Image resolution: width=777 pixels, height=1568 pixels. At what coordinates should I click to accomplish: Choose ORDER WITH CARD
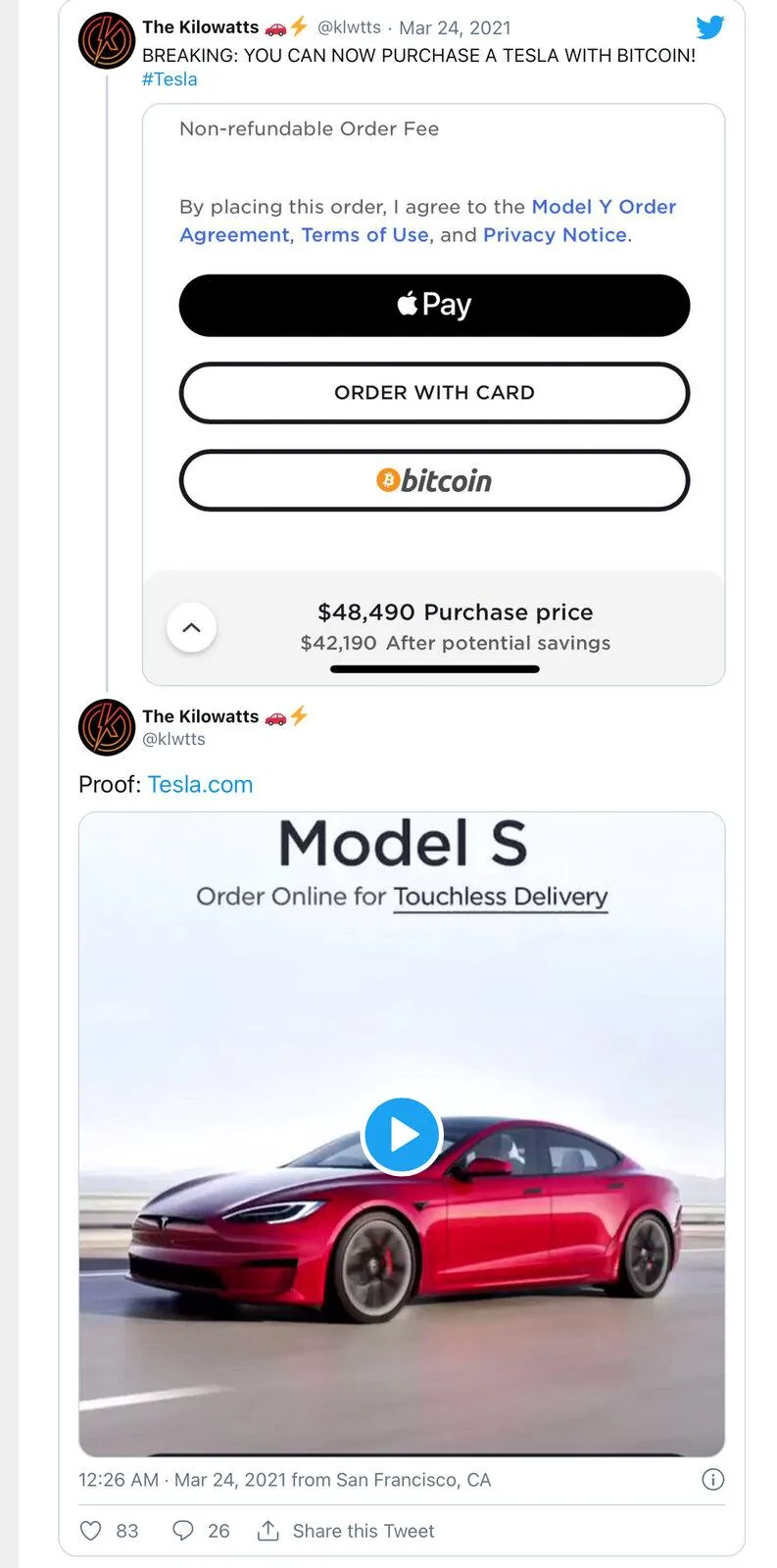click(434, 392)
